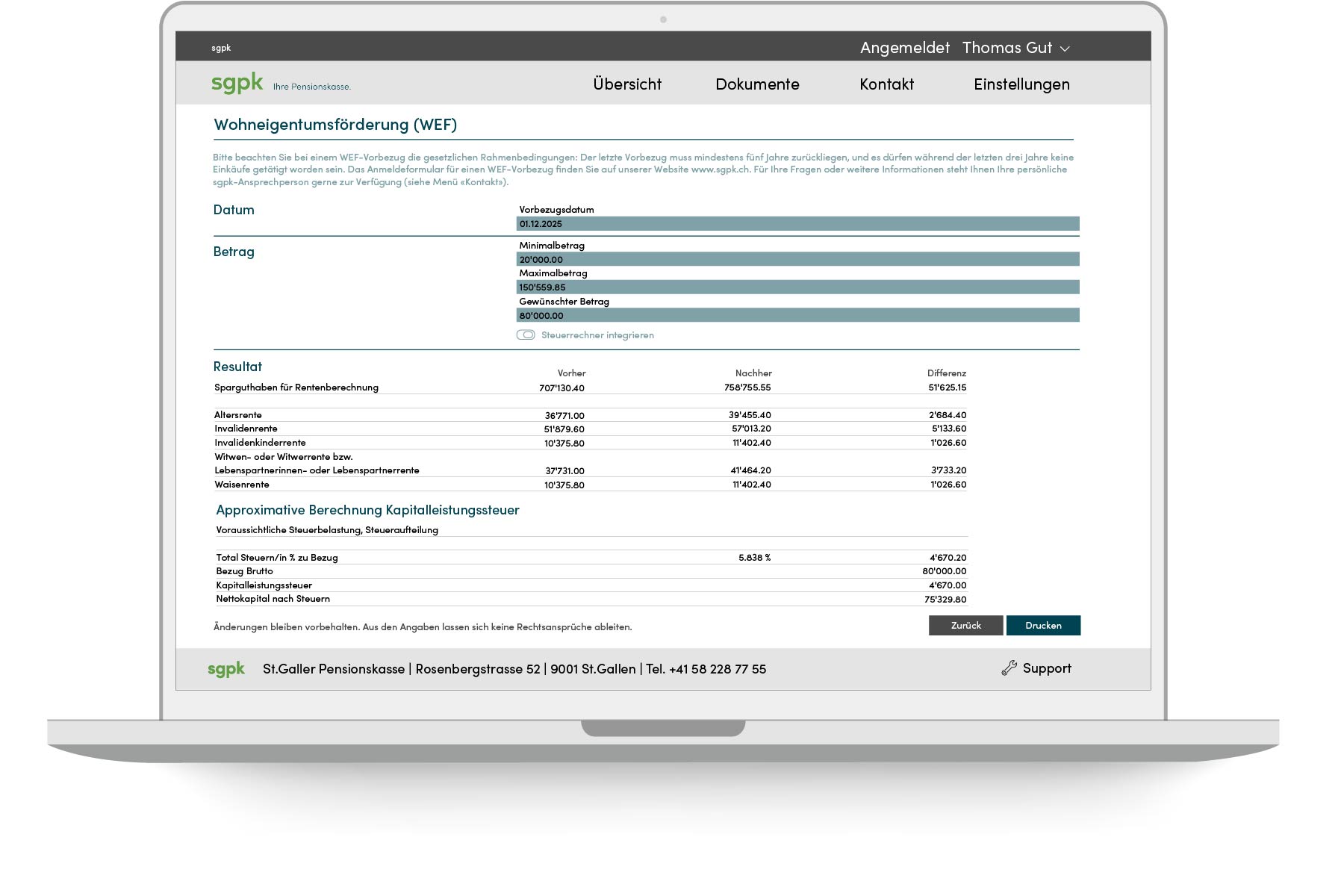Expand the chevron next to Thomas Gut
The image size is (1344, 896).
click(x=1065, y=49)
